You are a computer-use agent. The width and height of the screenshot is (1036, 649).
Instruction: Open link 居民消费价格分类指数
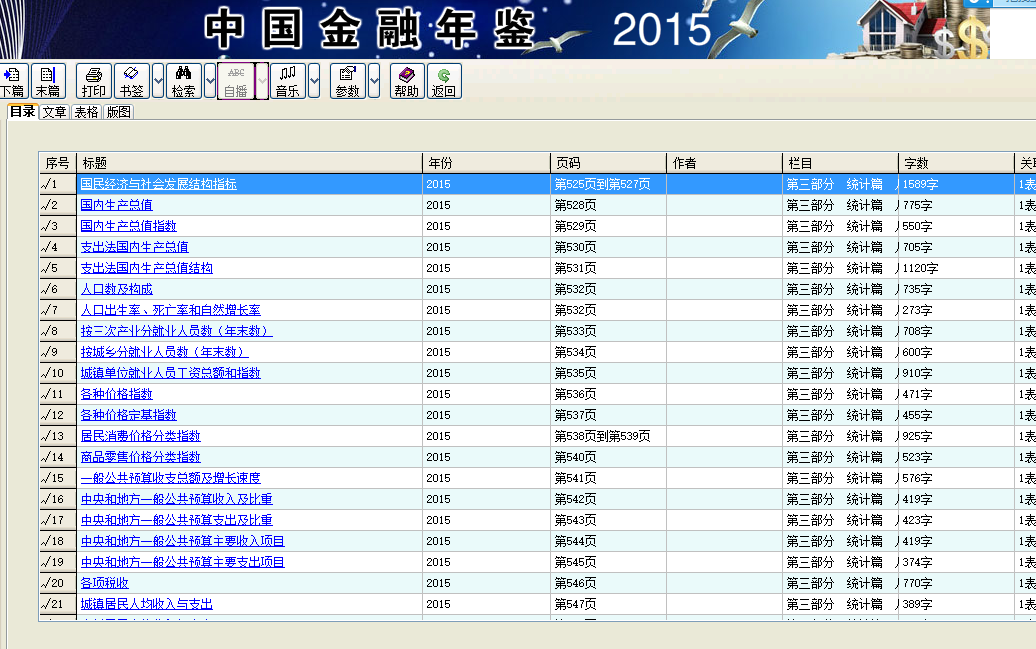coord(140,436)
